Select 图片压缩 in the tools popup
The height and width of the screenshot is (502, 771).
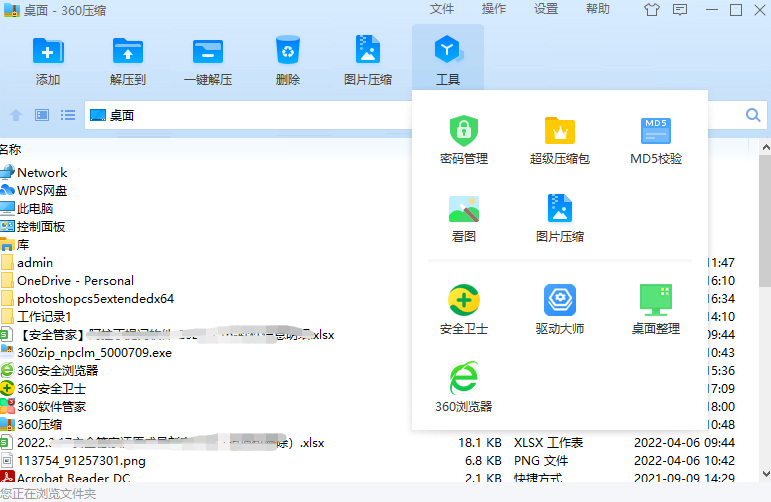560,218
